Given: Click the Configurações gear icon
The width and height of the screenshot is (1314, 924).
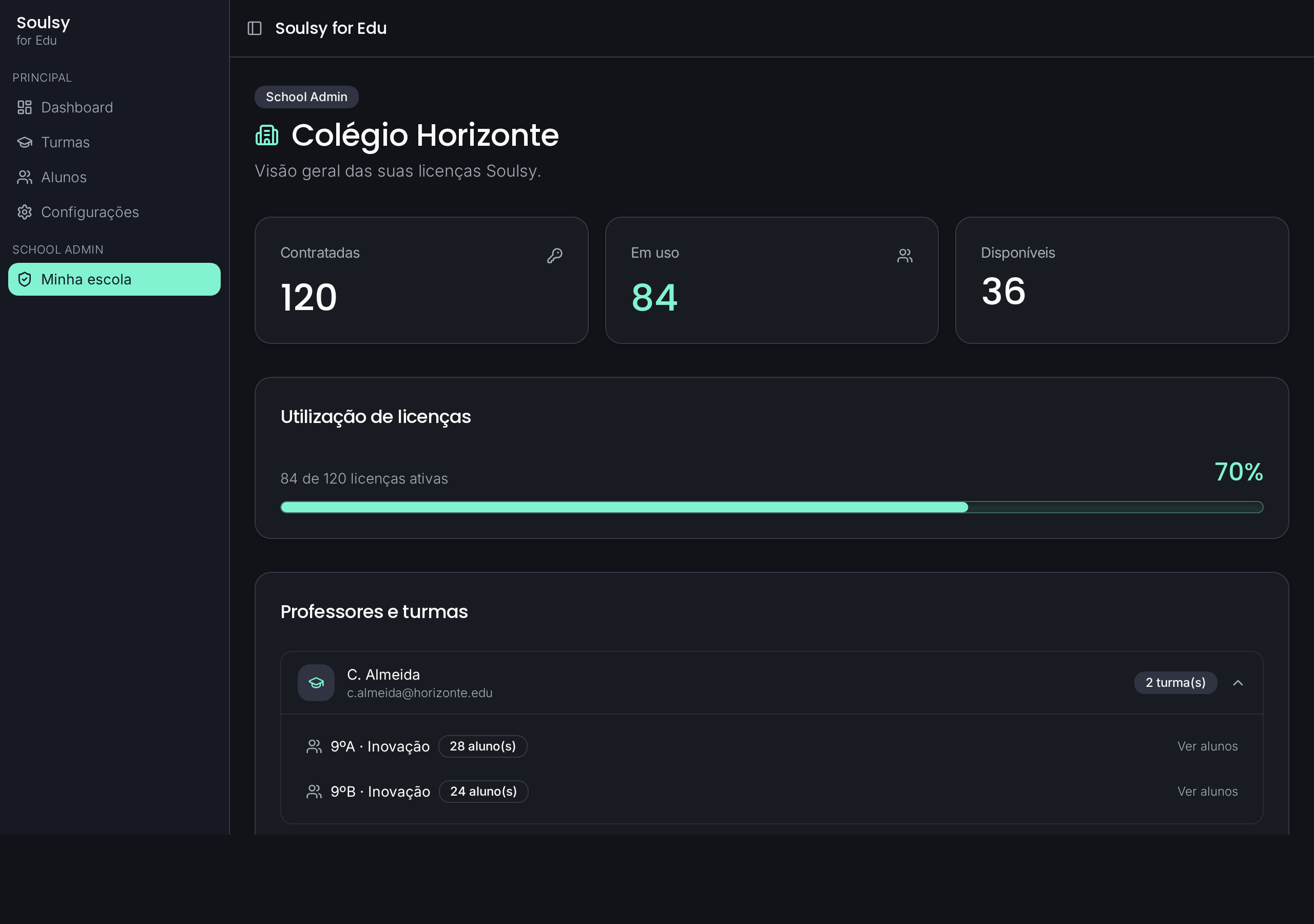Looking at the screenshot, I should tap(25, 213).
